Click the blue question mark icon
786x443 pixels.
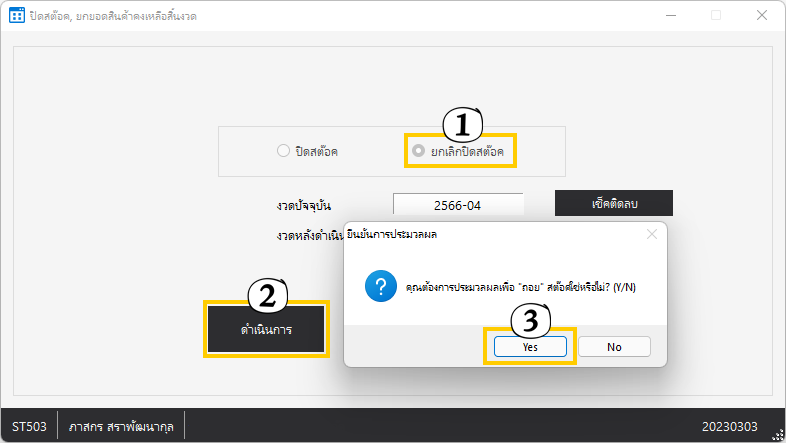378,286
